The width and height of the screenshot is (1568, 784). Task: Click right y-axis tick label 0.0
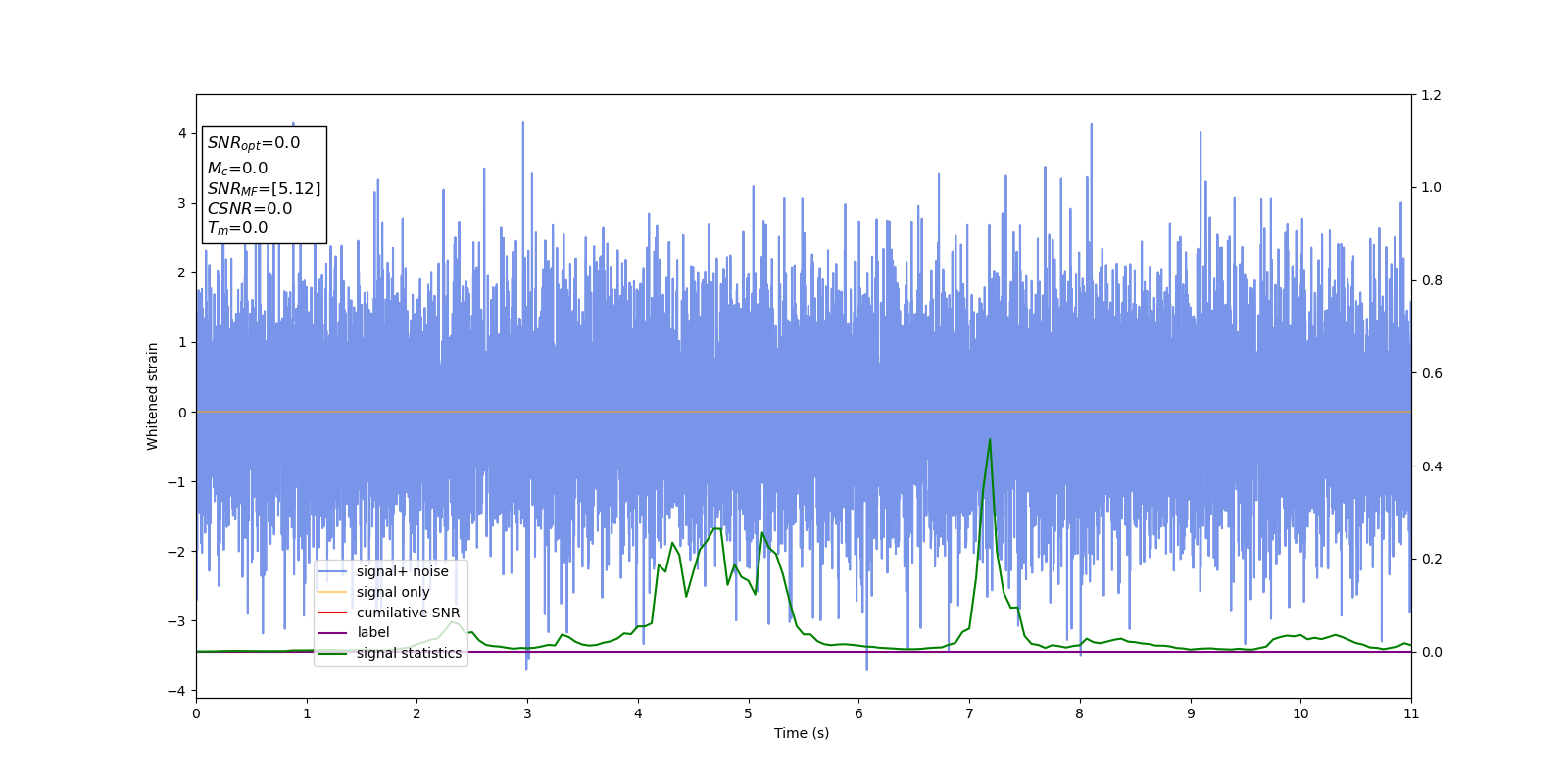1431,652
